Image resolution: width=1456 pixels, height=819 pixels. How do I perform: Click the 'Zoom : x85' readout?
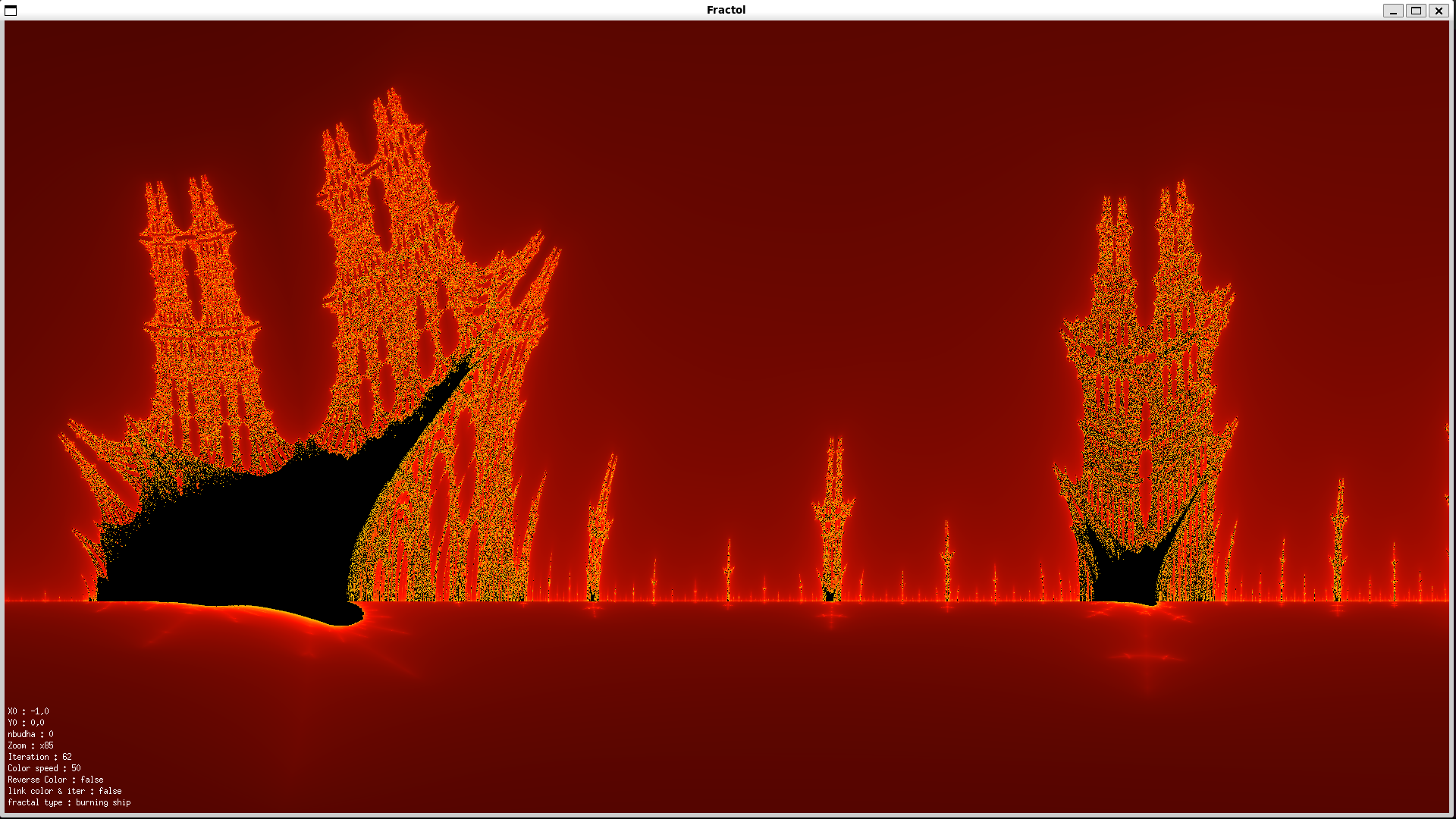coord(30,745)
